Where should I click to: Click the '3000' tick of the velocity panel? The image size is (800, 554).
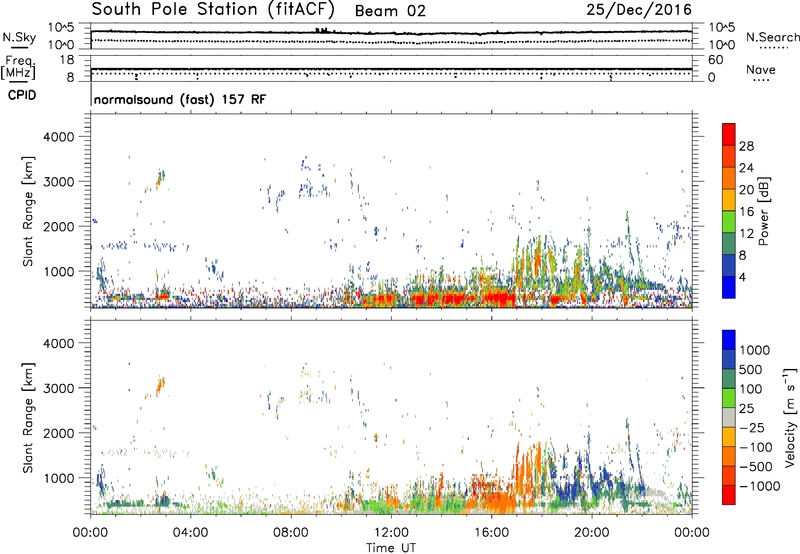pos(58,388)
